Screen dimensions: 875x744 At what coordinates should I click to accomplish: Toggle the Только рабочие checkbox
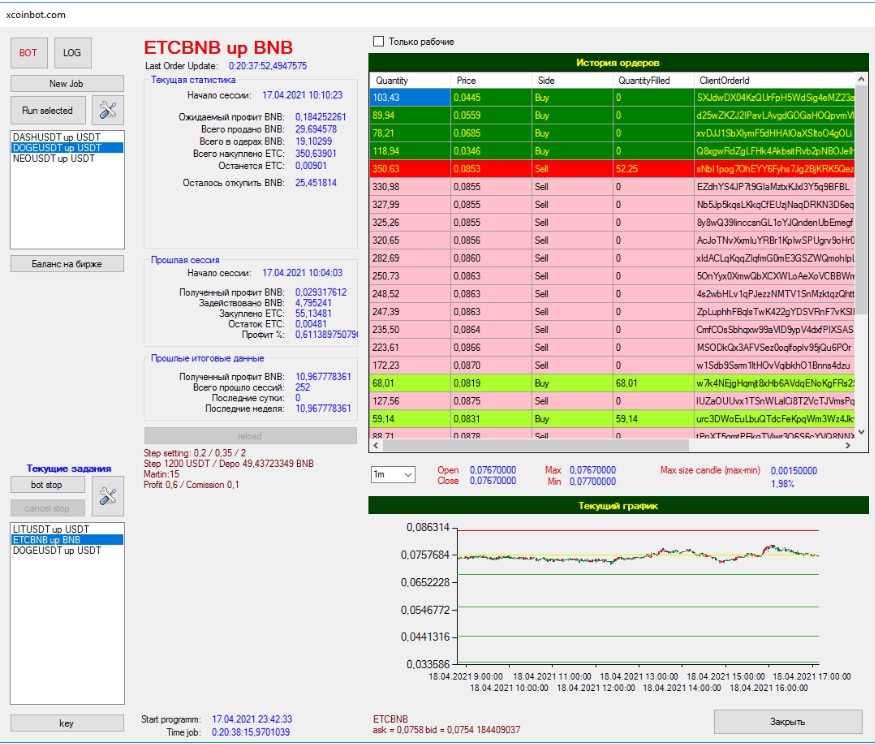(x=378, y=41)
